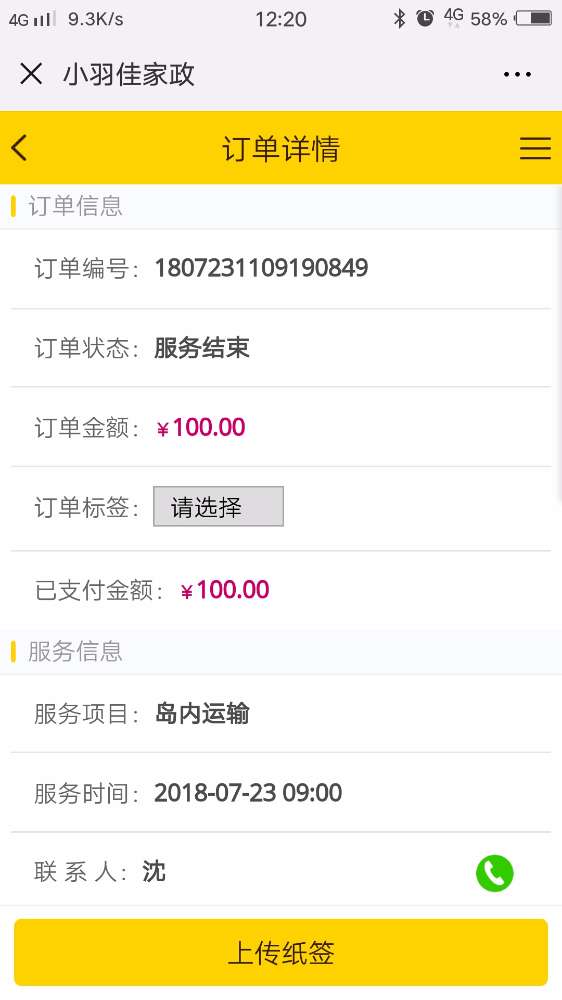Viewport: 562px width, 1000px height.
Task: Tap the contact name 沈
Action: pyautogui.click(x=154, y=871)
